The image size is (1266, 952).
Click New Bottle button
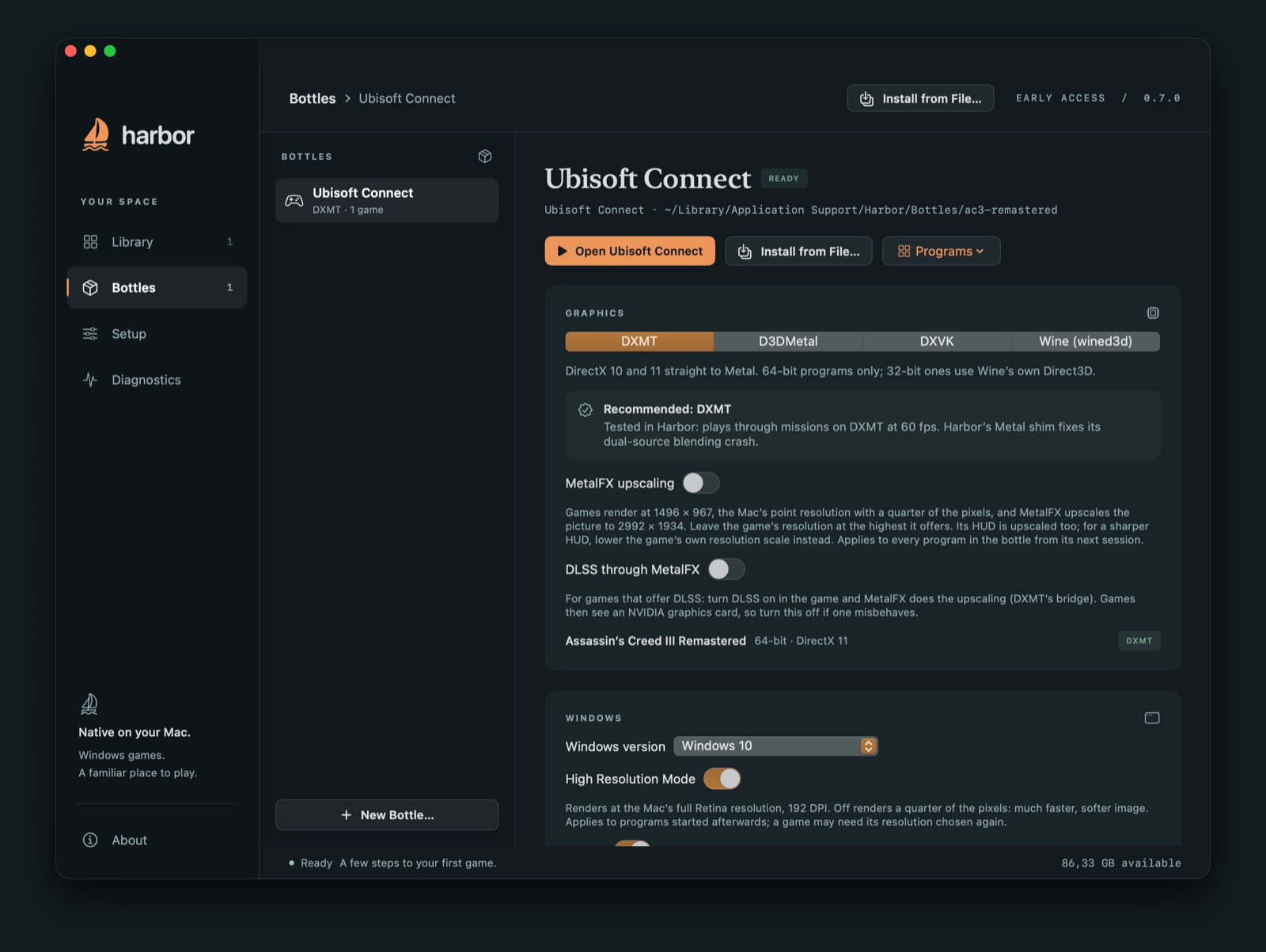(387, 814)
